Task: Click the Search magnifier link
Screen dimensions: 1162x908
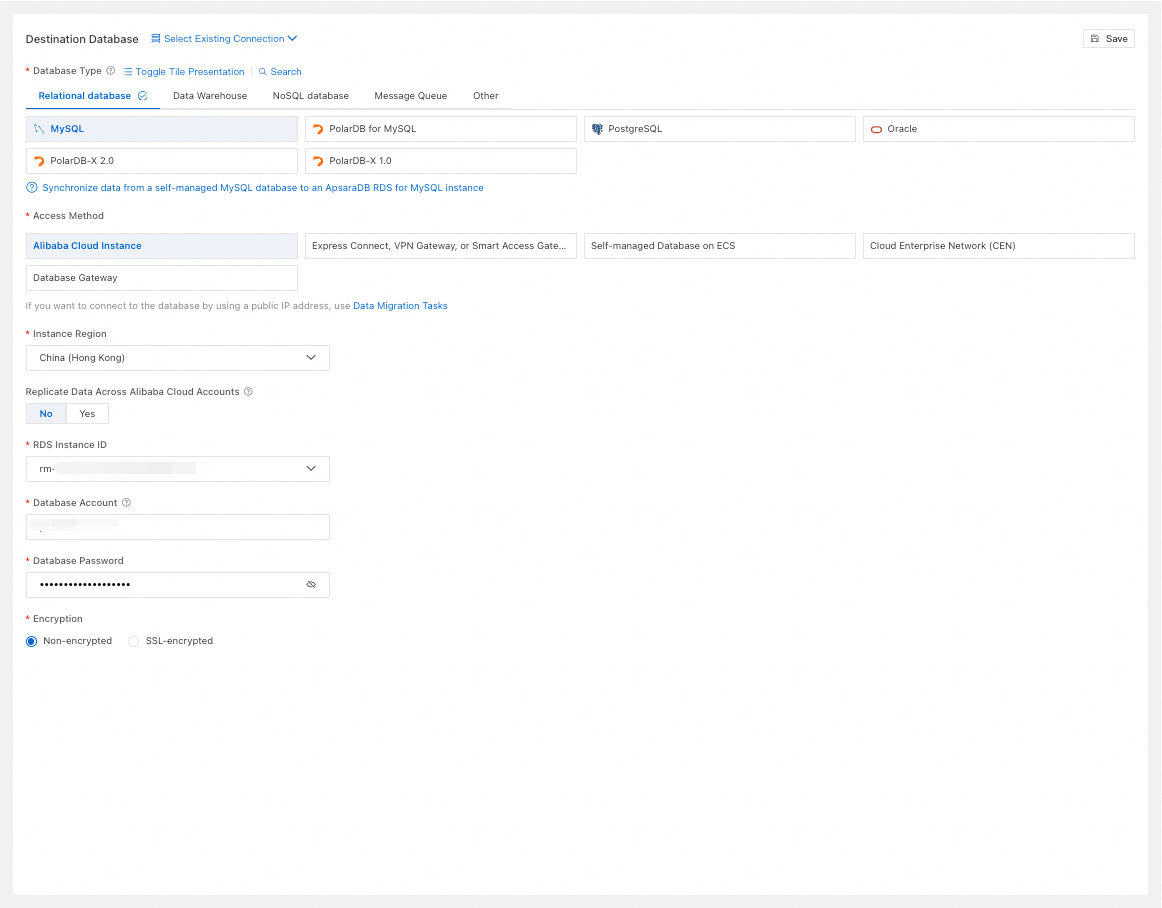Action: click(x=280, y=72)
